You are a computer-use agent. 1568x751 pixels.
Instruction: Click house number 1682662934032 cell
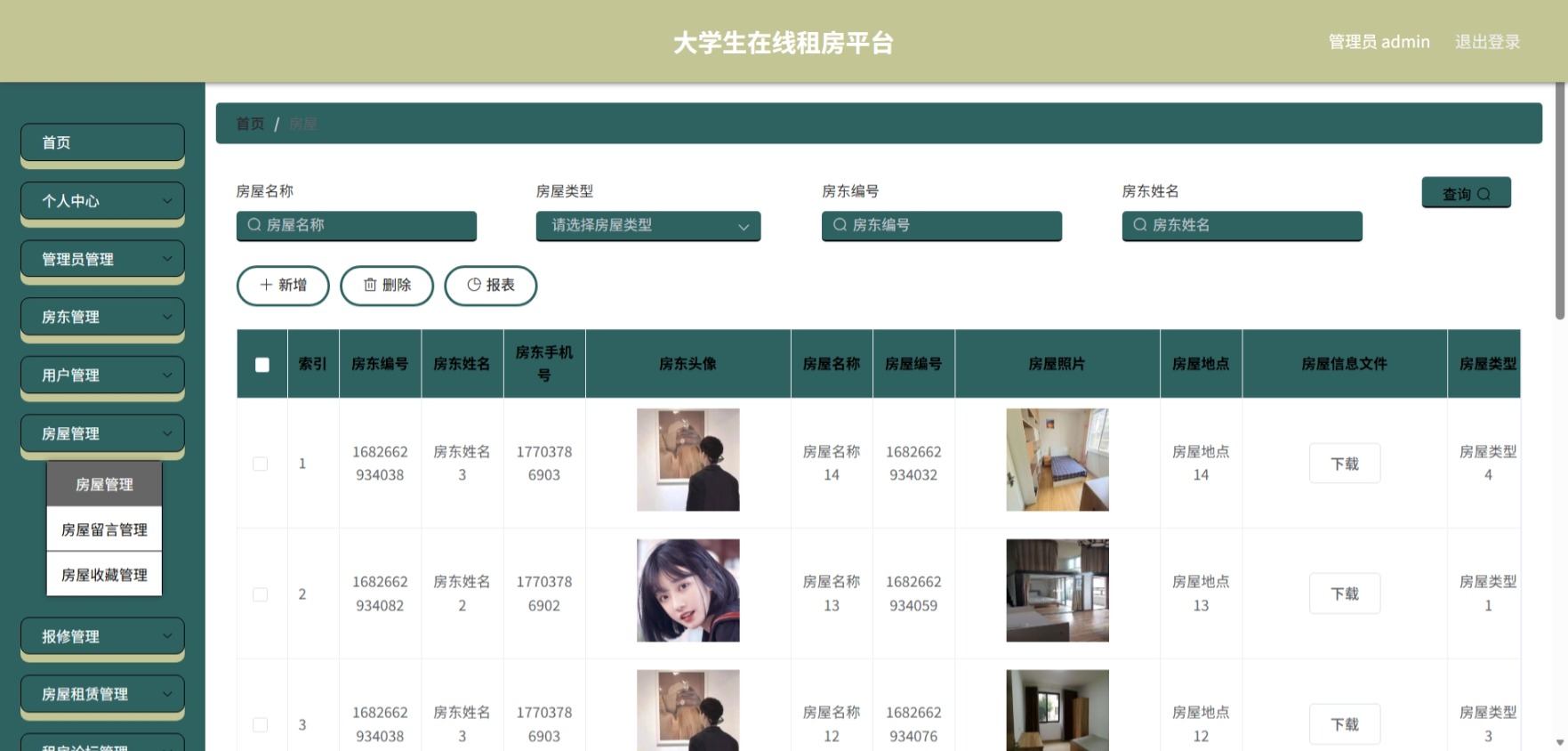point(913,464)
